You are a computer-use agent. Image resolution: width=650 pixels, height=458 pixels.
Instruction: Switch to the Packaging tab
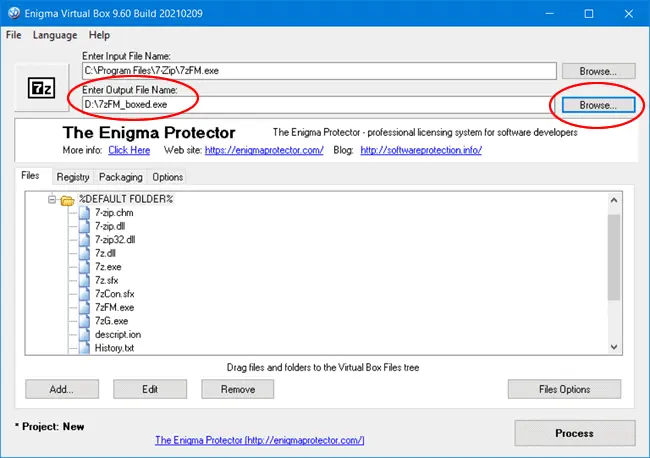click(120, 177)
